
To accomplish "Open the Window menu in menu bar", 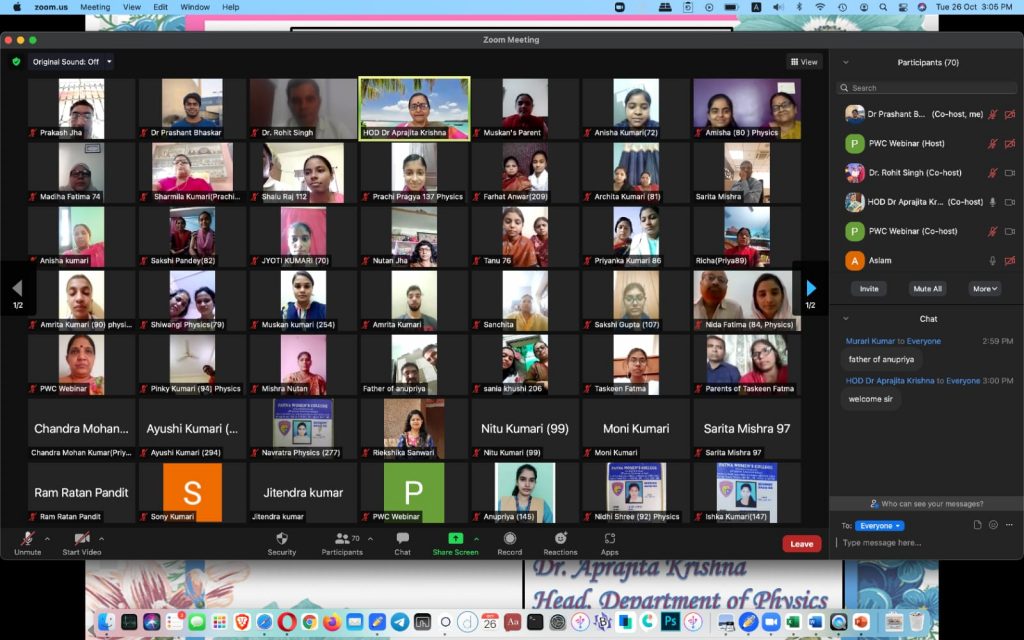I will [195, 7].
